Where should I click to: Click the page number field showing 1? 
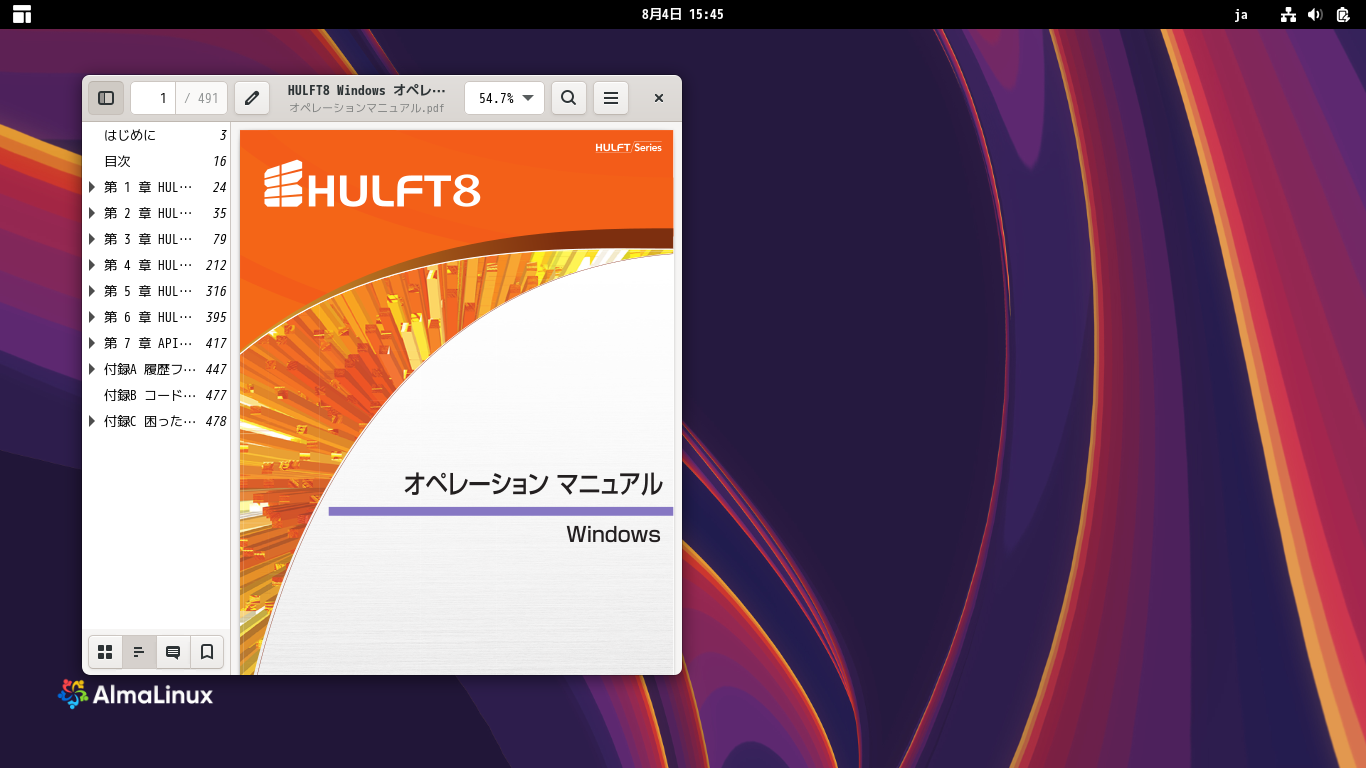coord(153,98)
